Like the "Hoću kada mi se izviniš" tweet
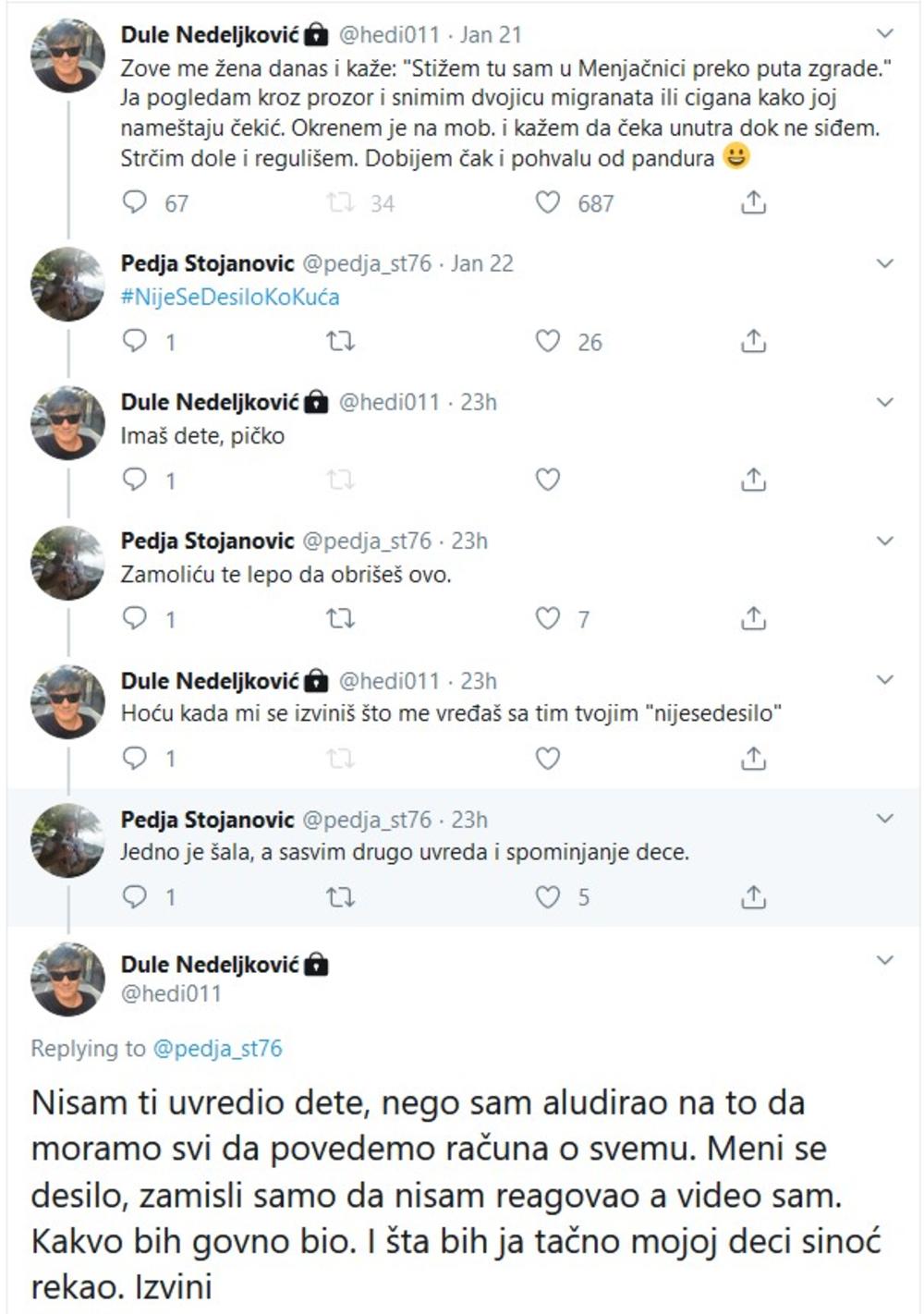Viewport: 924px width, 1314px height. tap(548, 759)
